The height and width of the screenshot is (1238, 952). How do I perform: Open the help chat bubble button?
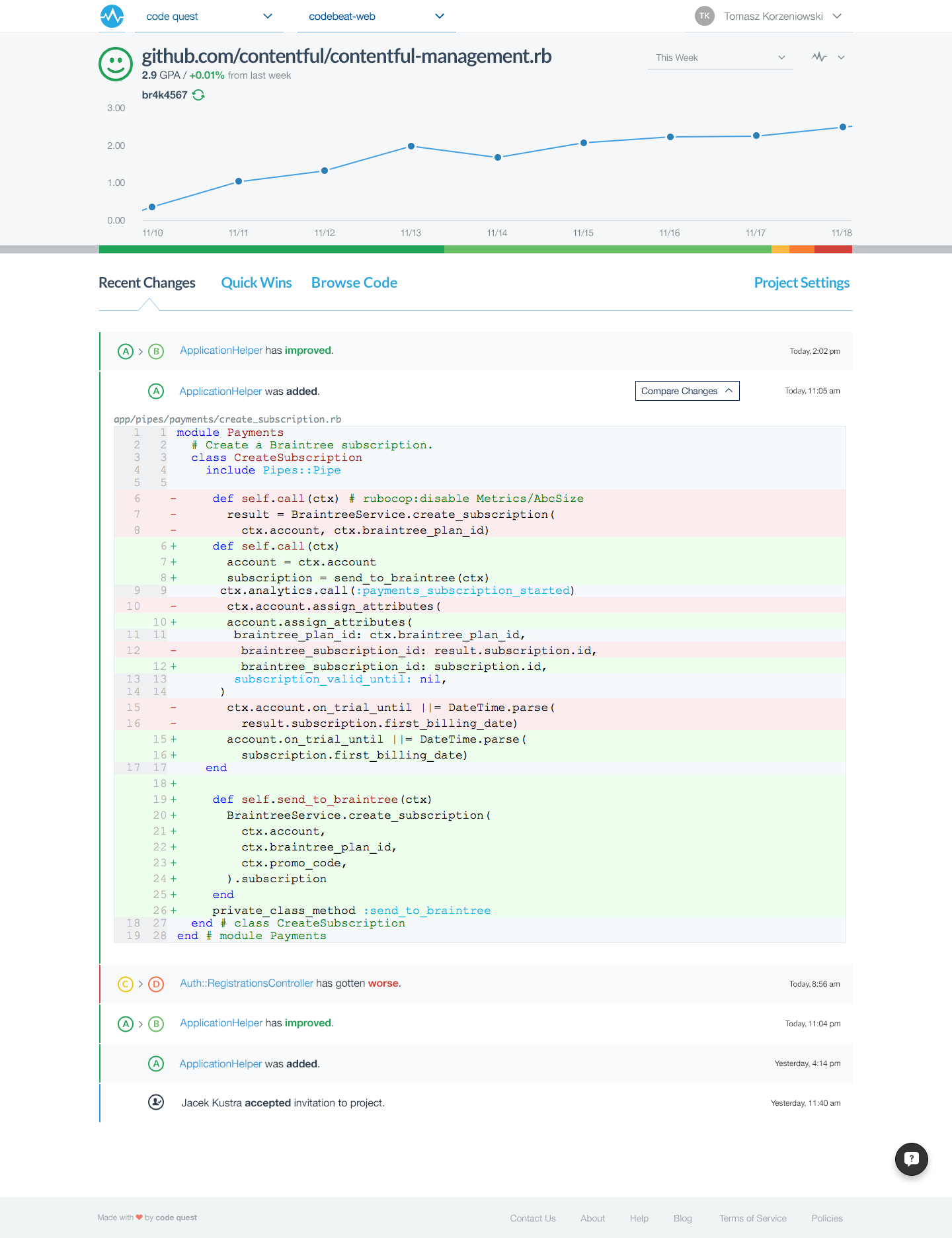pos(912,1159)
